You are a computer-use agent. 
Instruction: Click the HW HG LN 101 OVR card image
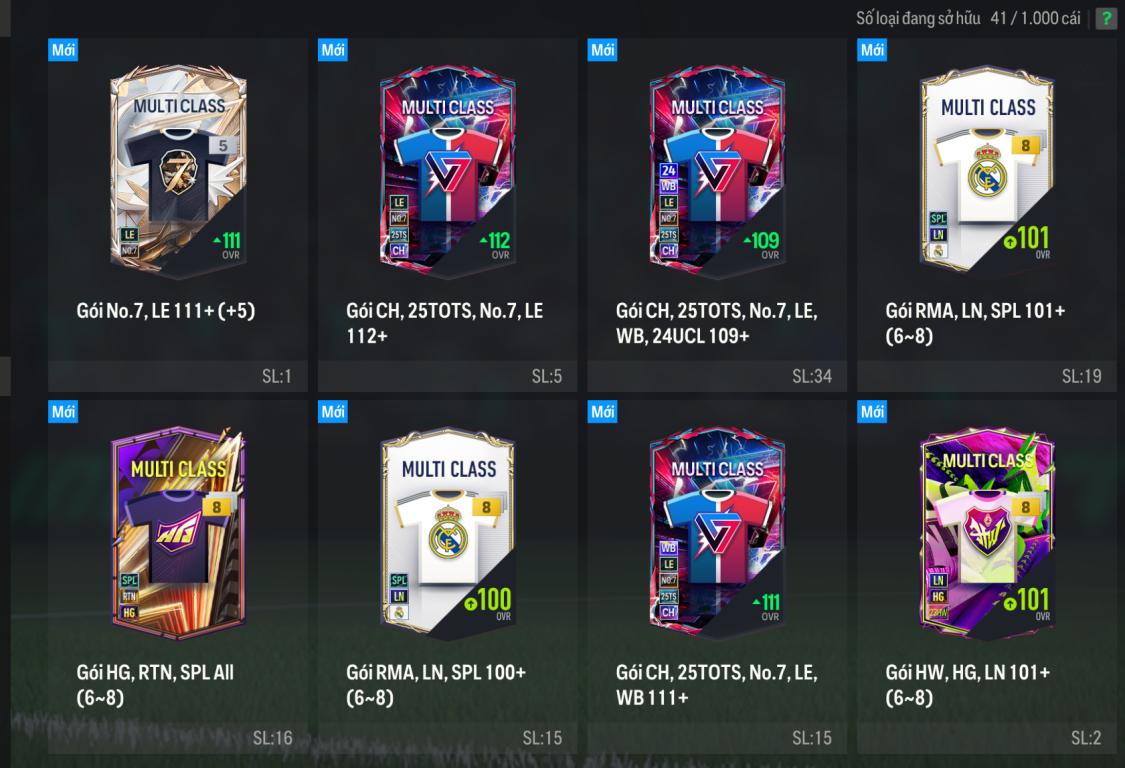coord(987,534)
